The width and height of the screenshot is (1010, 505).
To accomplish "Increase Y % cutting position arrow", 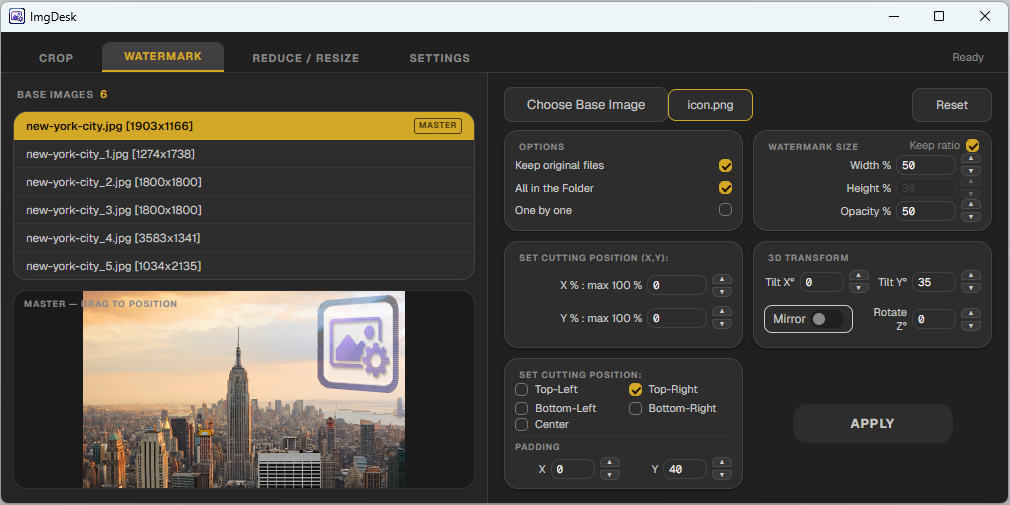I will [x=722, y=312].
